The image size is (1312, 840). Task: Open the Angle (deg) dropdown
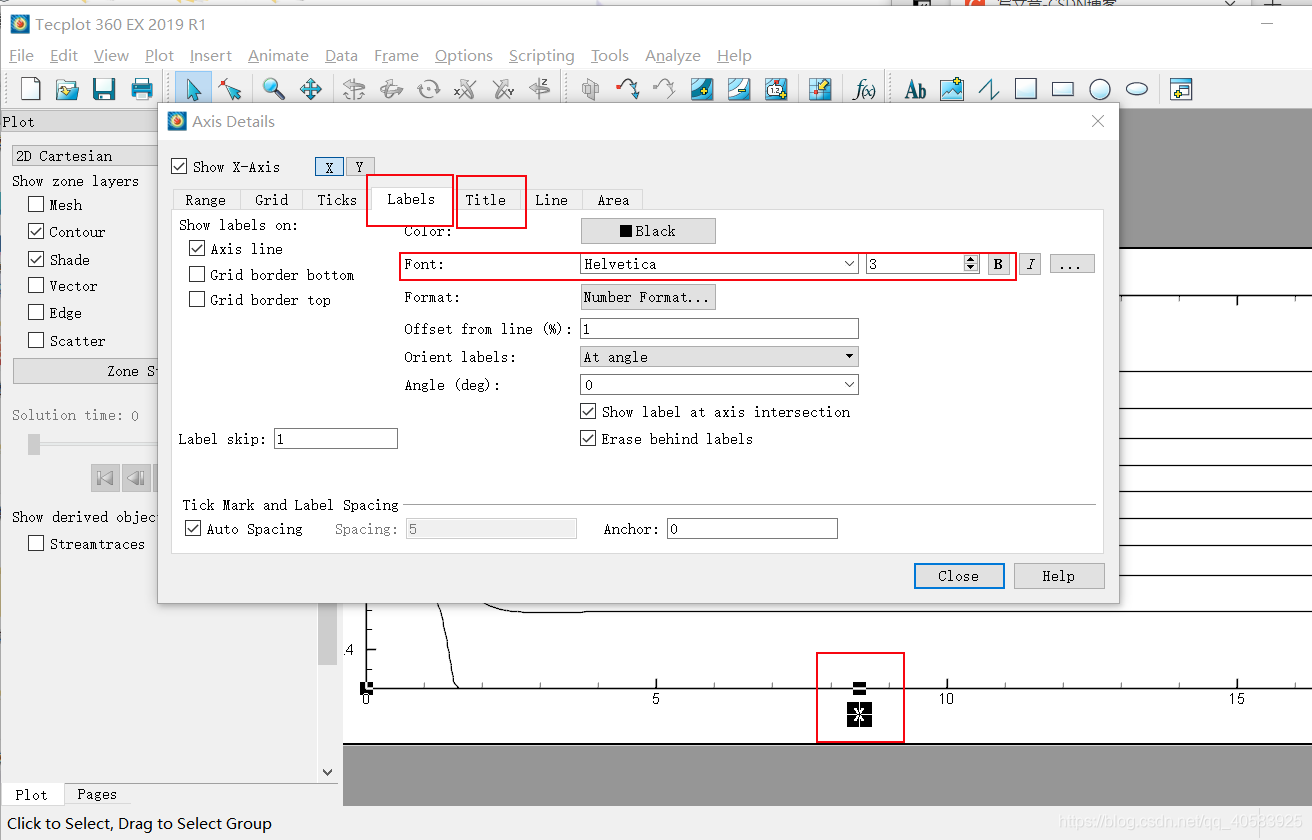coord(719,384)
